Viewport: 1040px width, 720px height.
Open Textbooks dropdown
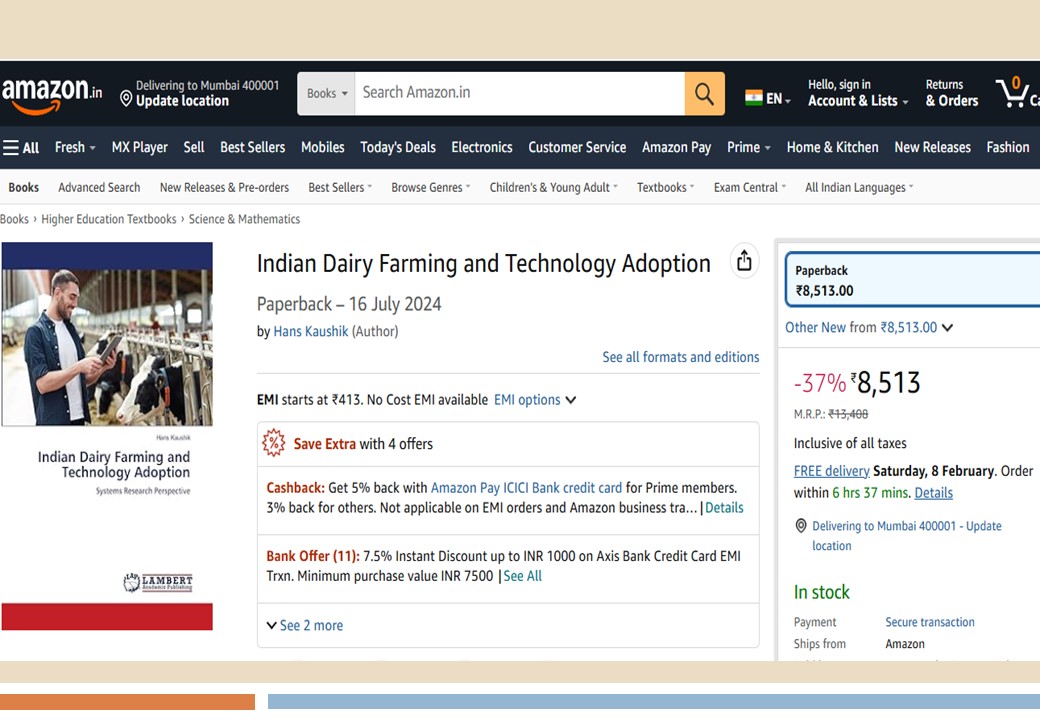pyautogui.click(x=665, y=188)
